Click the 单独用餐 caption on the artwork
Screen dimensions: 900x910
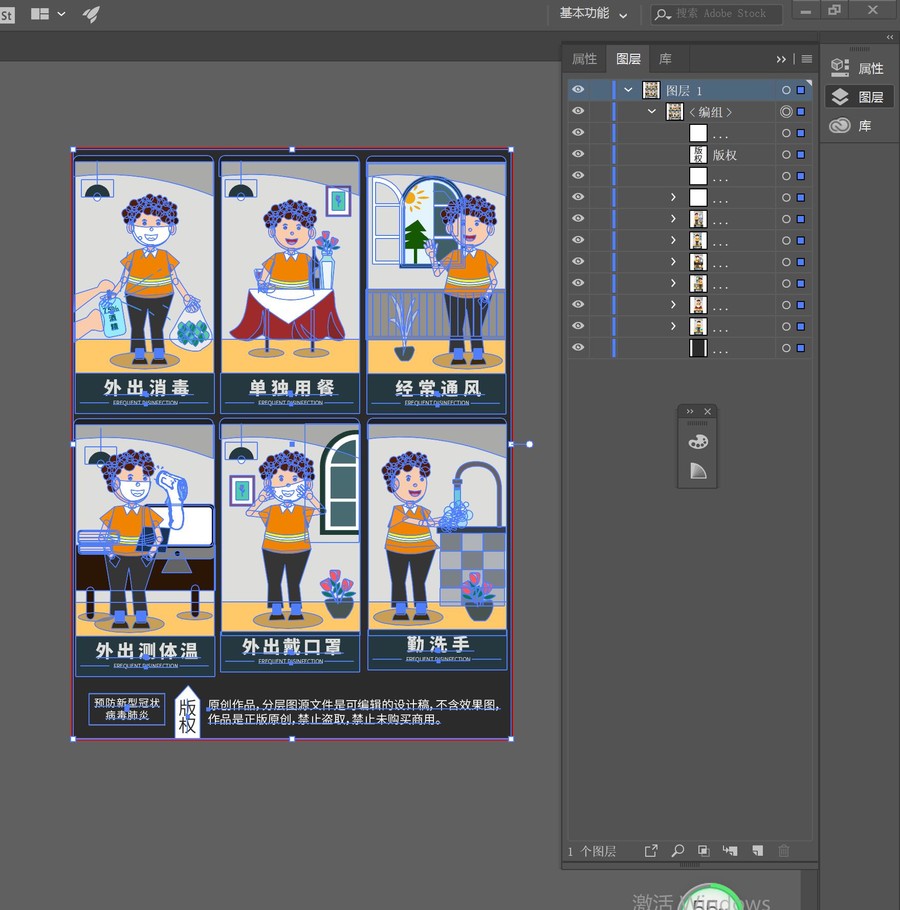[x=291, y=387]
